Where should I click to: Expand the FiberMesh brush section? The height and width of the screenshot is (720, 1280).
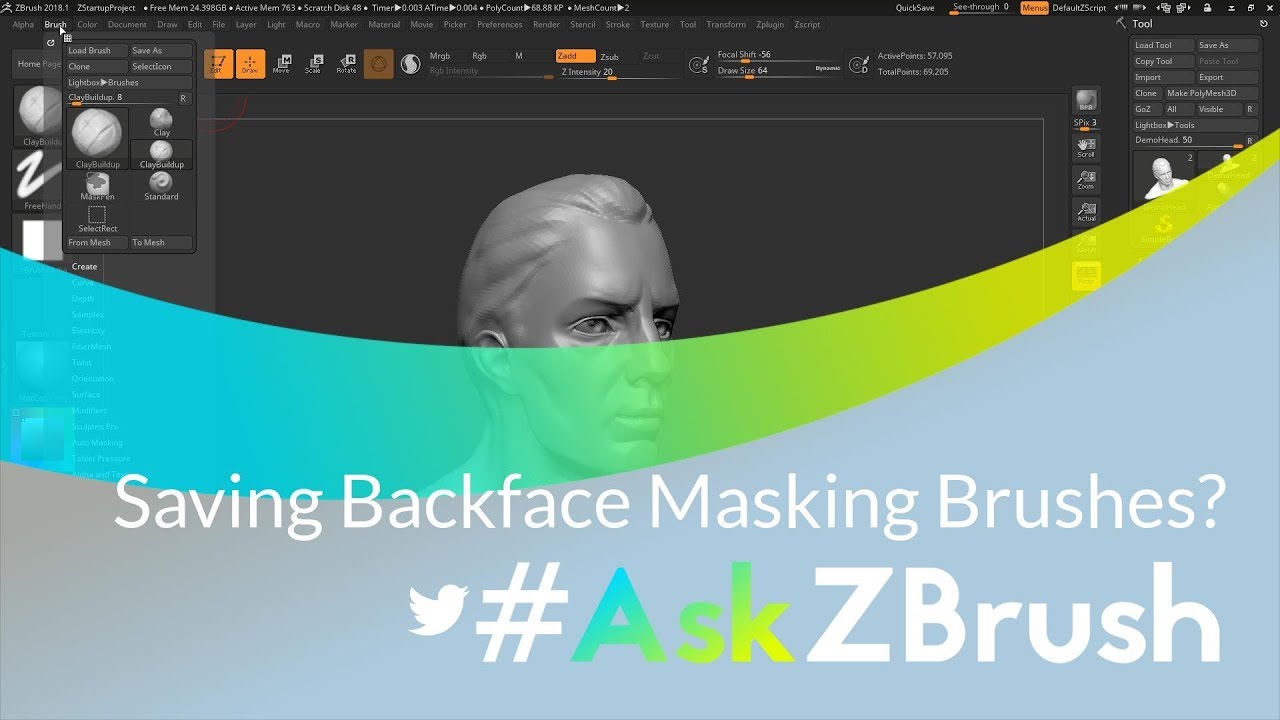coord(91,347)
